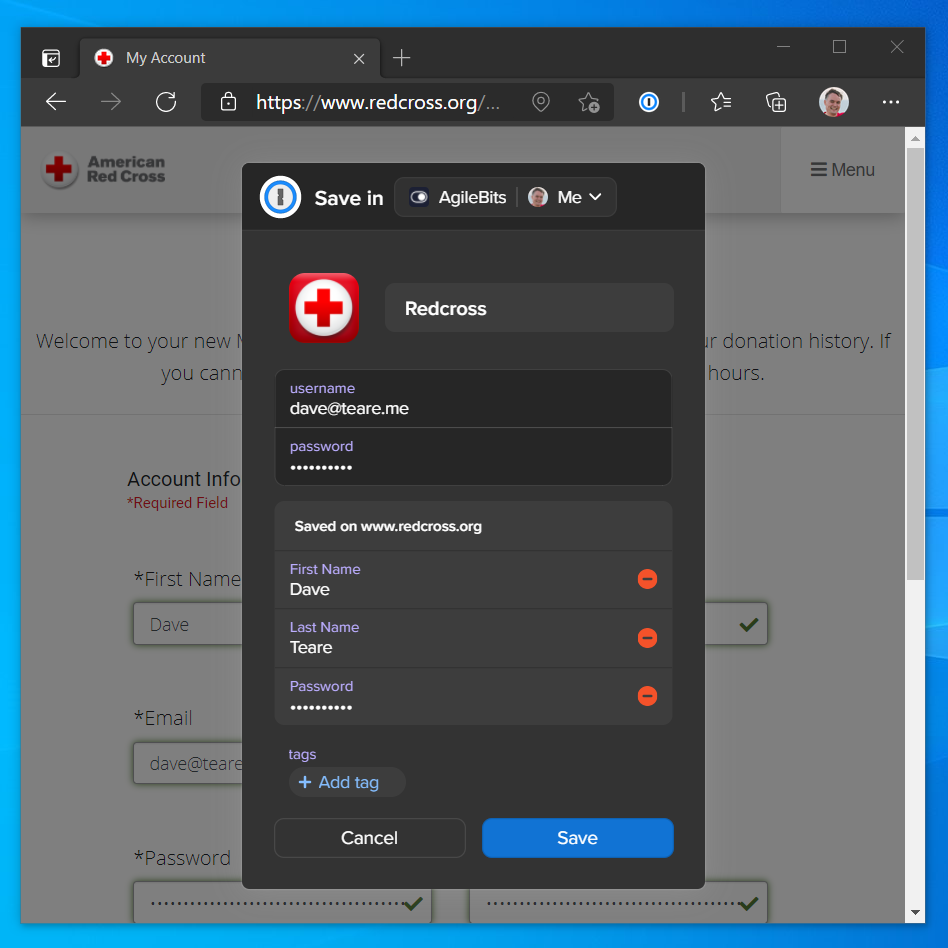Click the Redcross item icon in the dialog

click(x=324, y=308)
